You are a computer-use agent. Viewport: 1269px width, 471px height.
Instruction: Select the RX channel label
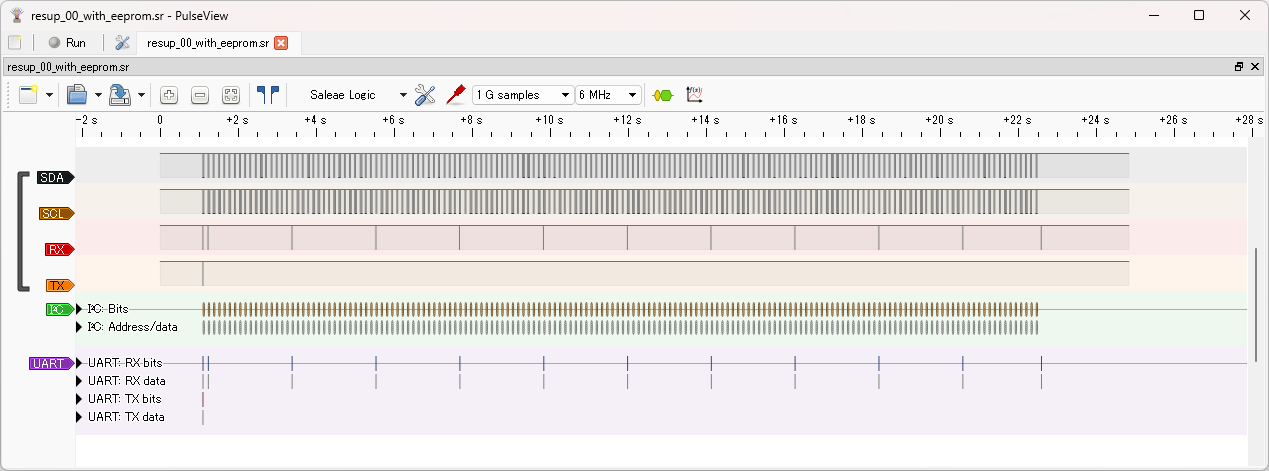click(60, 250)
